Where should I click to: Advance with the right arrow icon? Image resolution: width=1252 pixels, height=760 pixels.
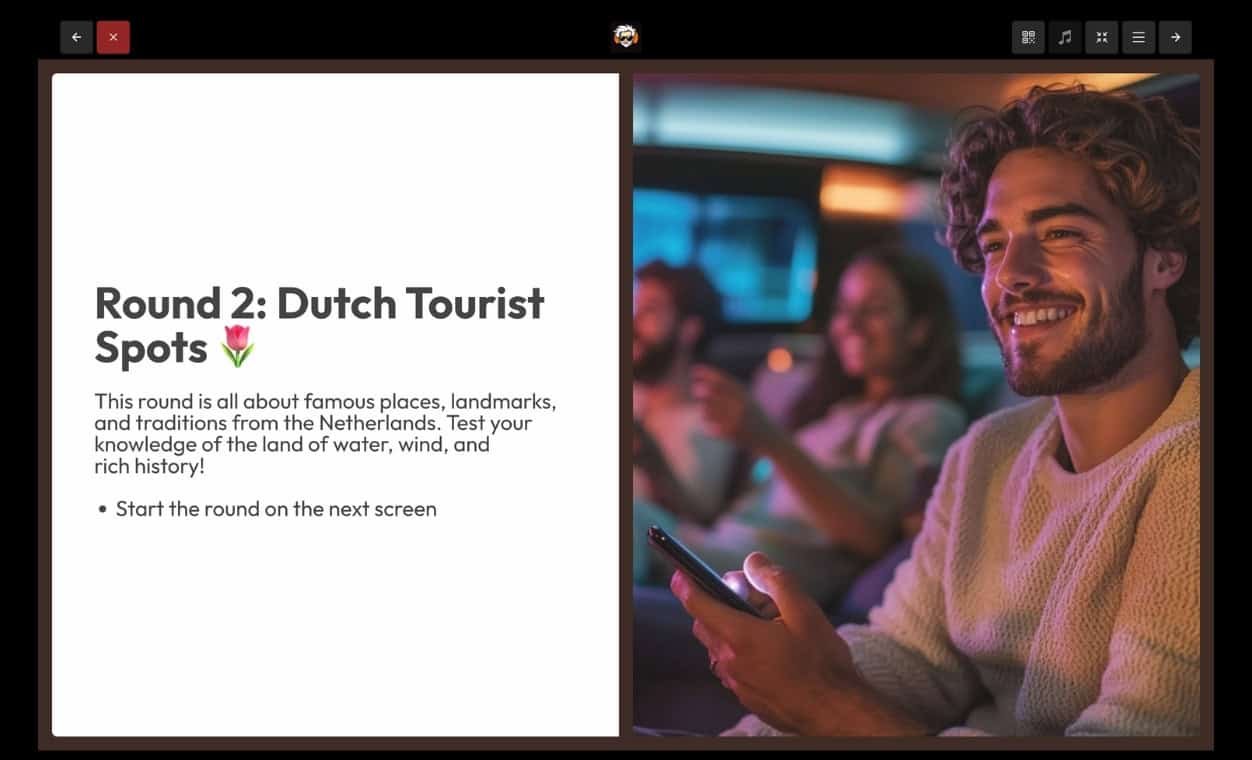[1175, 37]
